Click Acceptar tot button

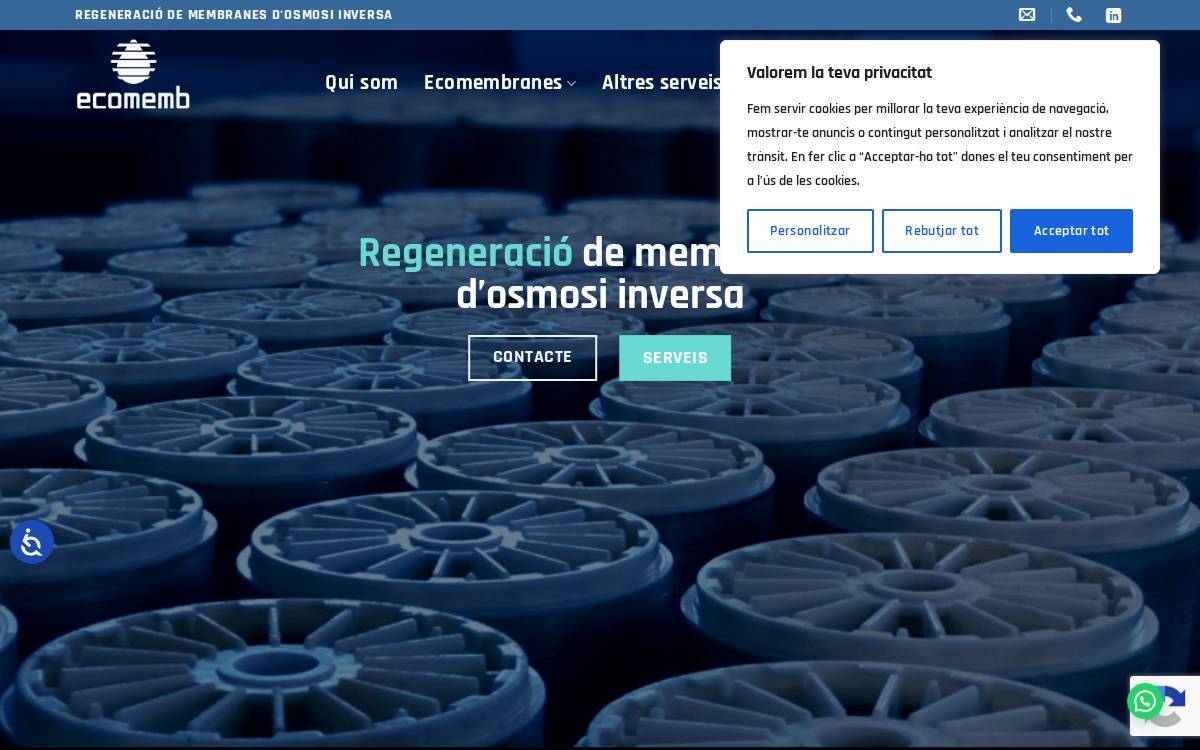1071,231
